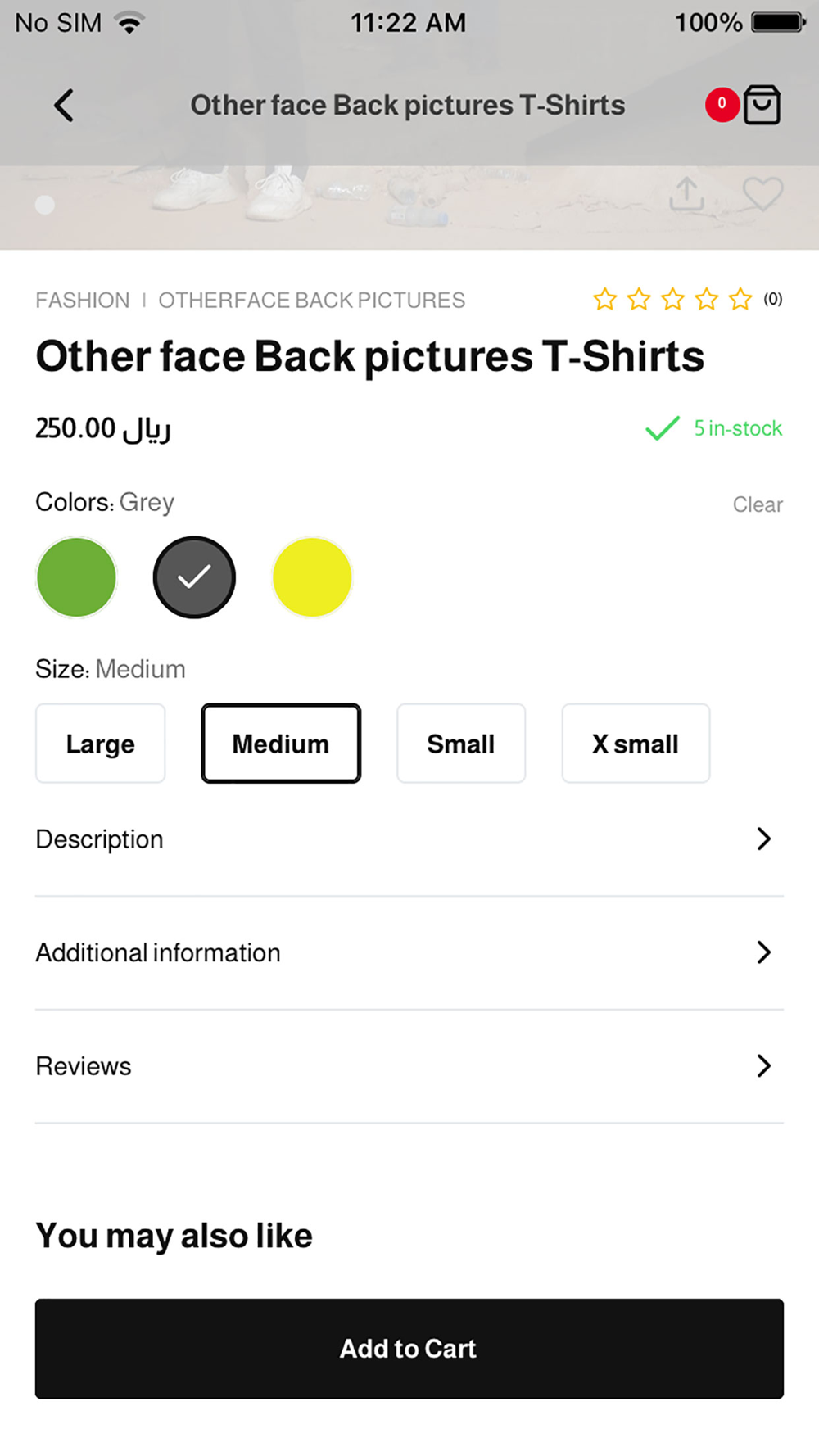Tap the back arrow icon

coord(64,106)
